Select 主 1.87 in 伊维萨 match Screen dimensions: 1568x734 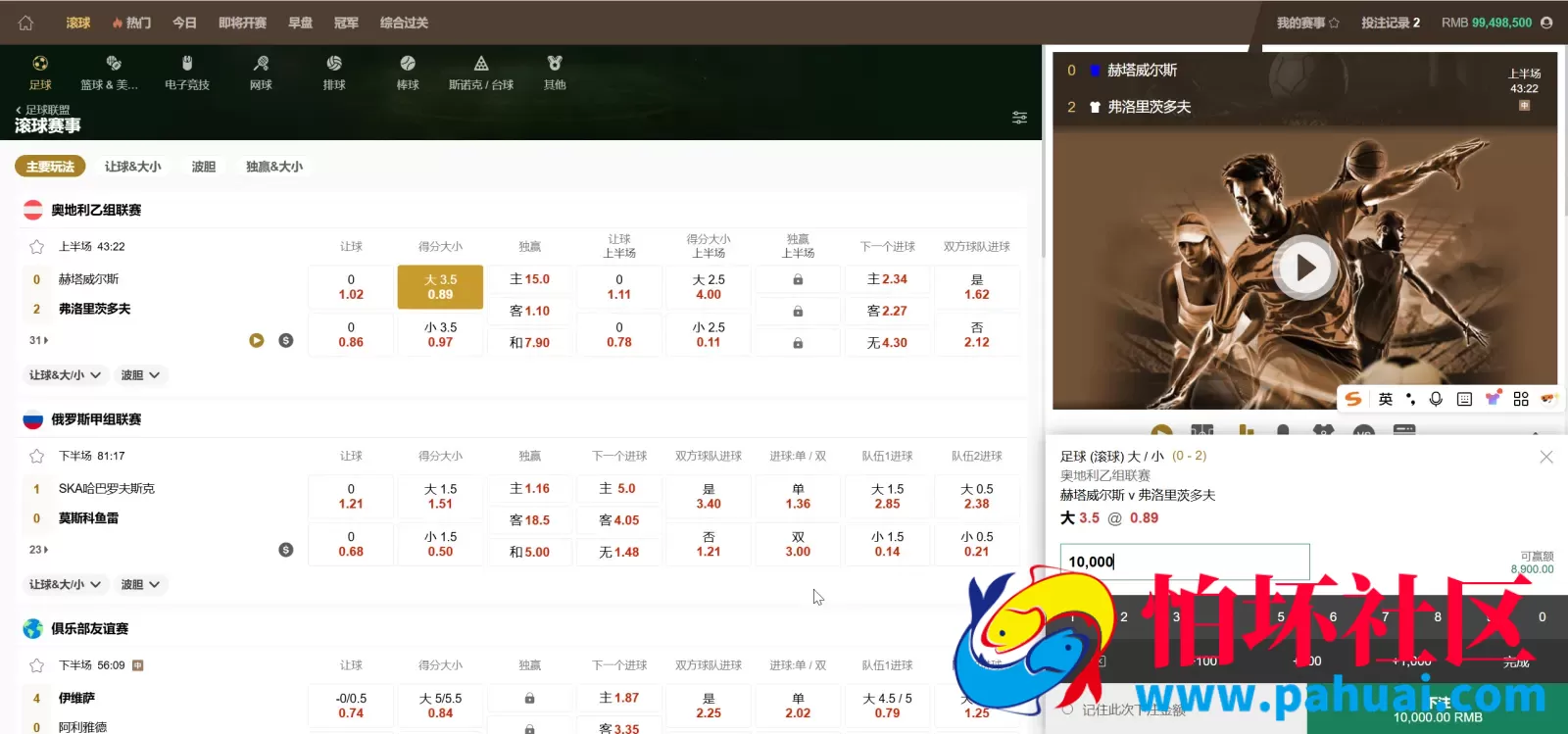pos(618,698)
